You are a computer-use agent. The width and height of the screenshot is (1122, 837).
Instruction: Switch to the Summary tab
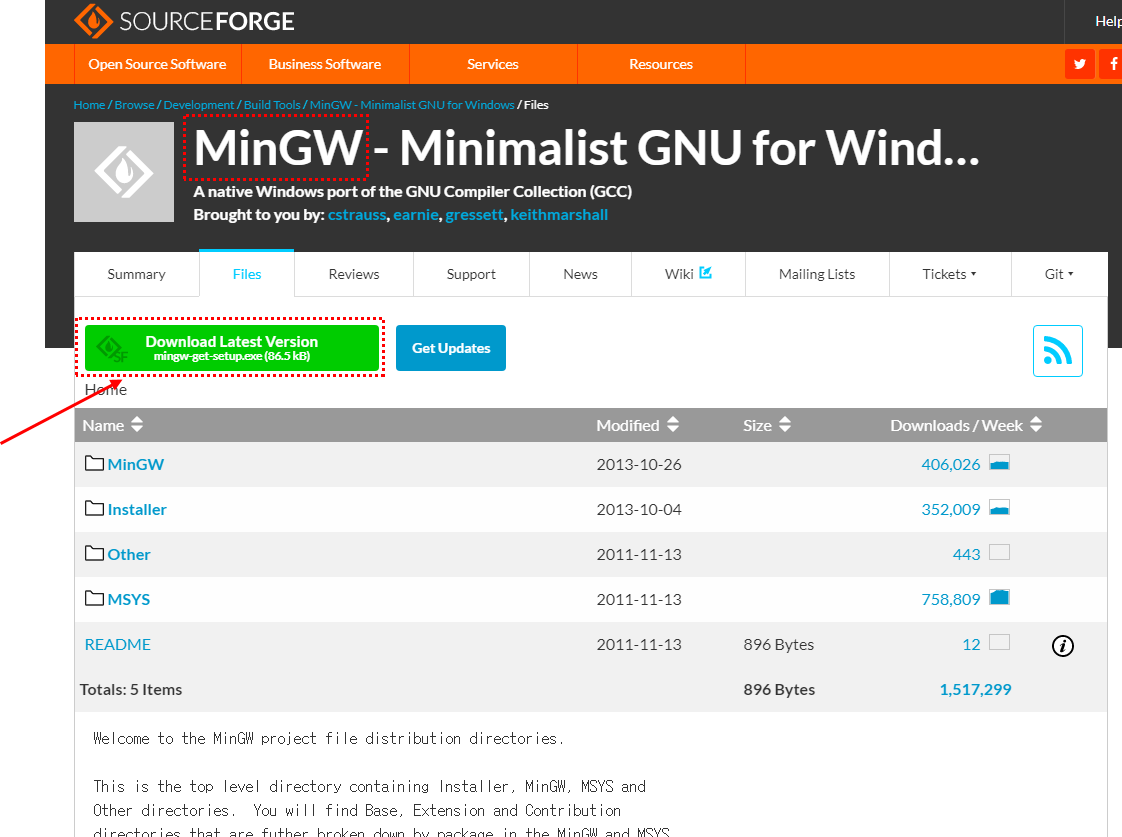pos(137,274)
